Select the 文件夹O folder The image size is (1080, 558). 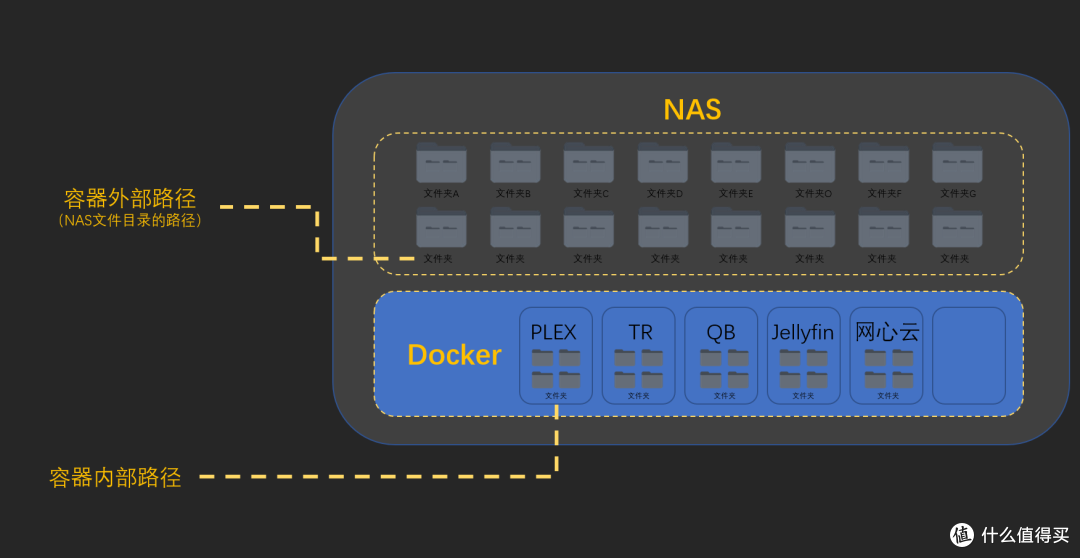[810, 163]
